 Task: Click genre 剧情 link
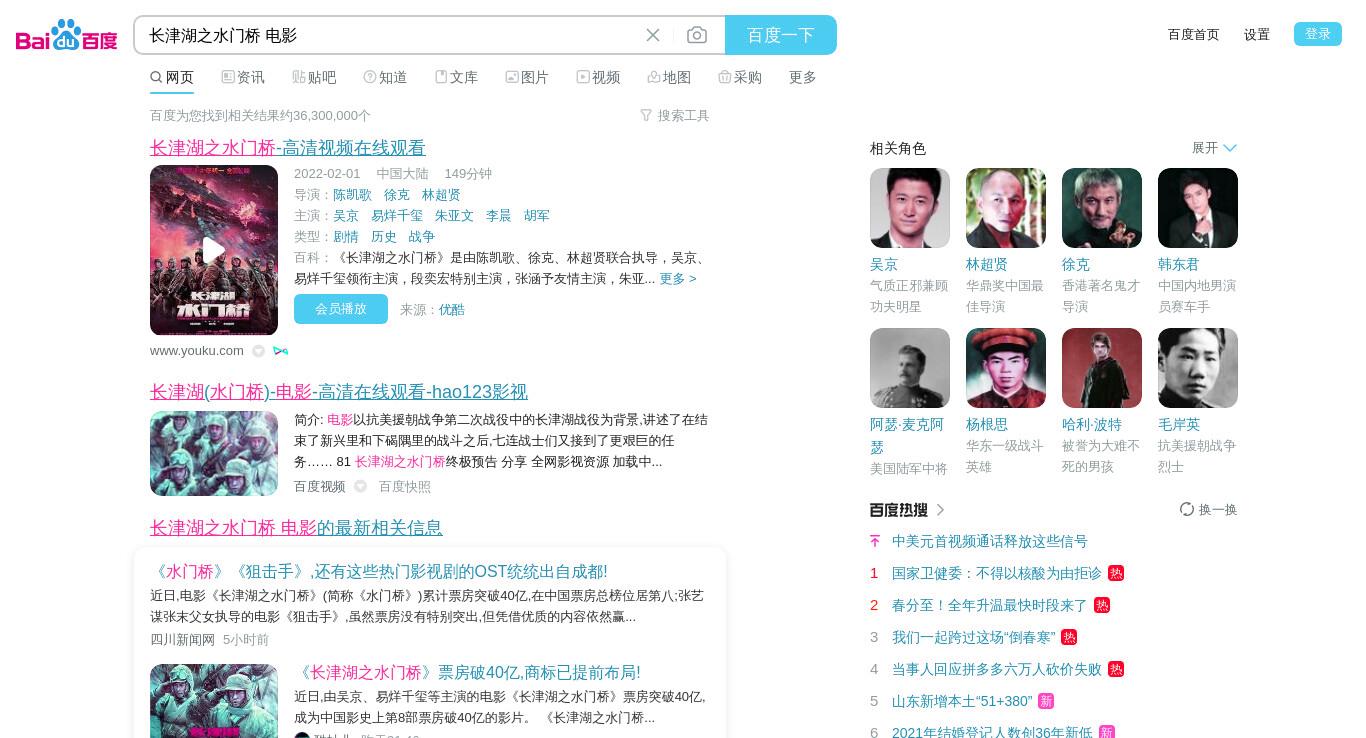346,236
